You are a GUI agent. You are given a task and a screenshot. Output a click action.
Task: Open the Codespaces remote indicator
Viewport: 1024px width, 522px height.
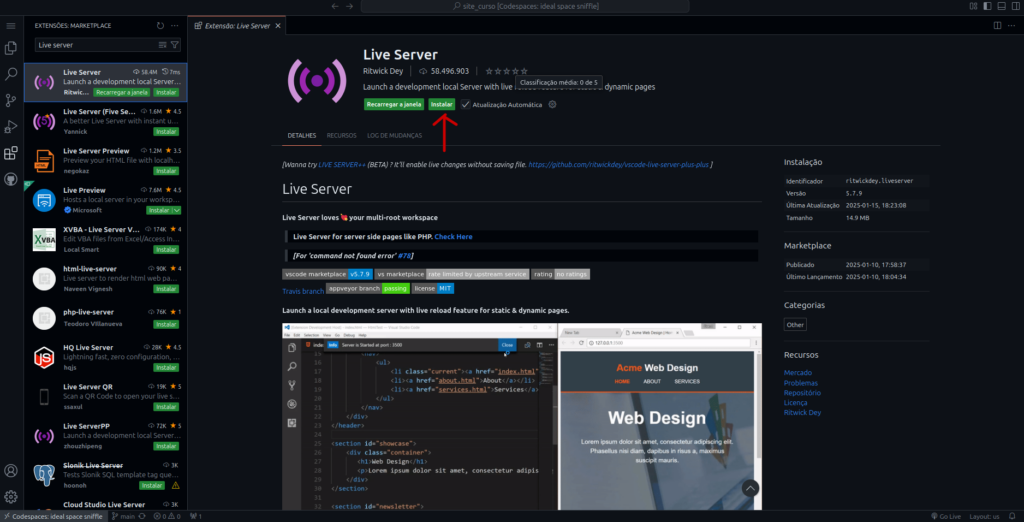pyautogui.click(x=52, y=516)
